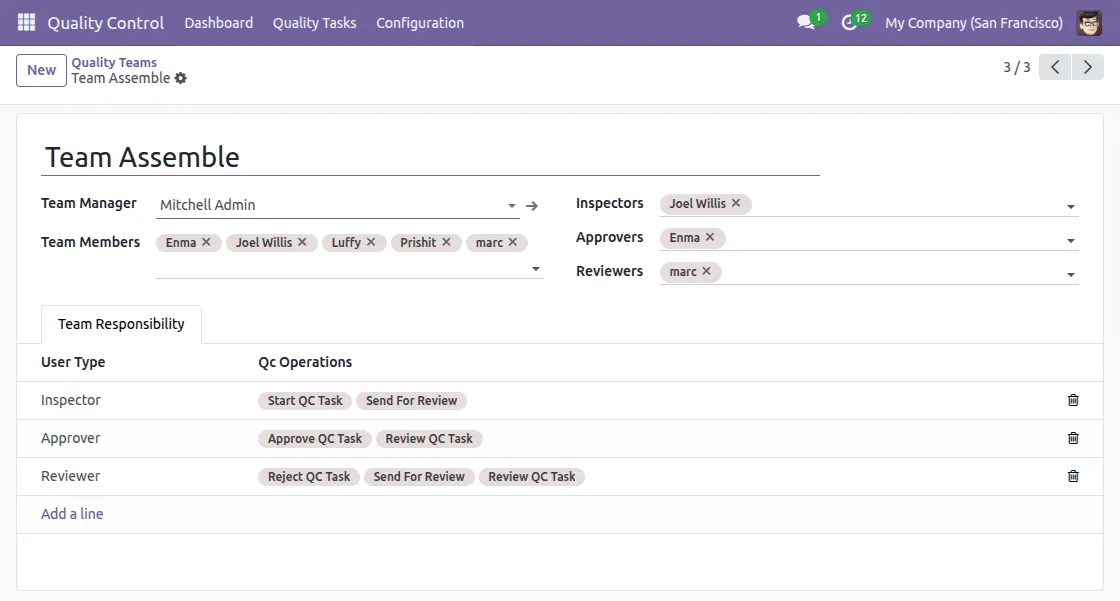
Task: Open the apps grid menu icon
Action: coord(26,22)
